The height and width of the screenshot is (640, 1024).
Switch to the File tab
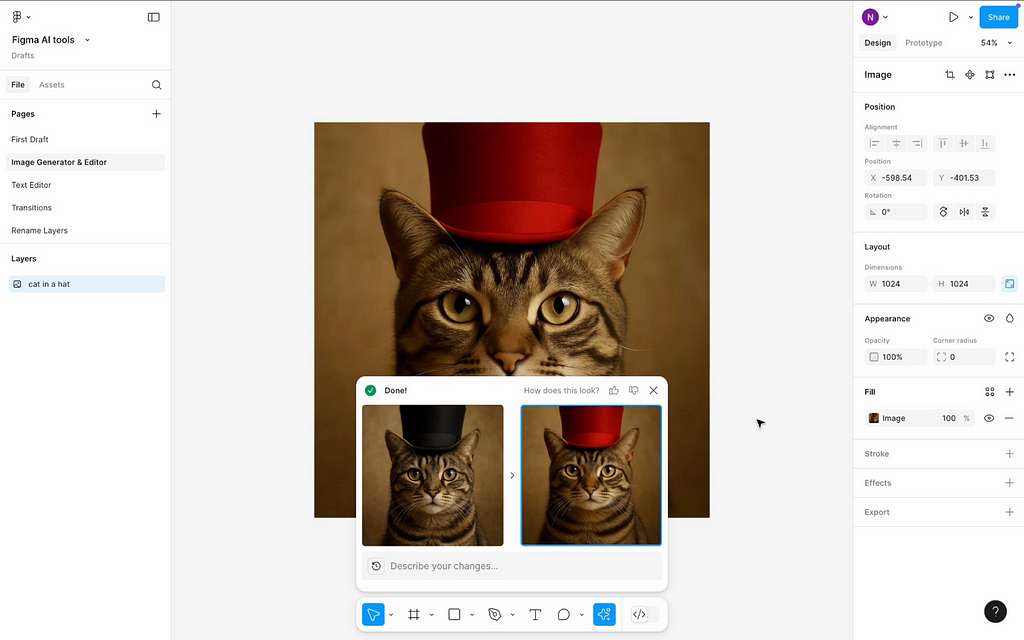(x=18, y=85)
